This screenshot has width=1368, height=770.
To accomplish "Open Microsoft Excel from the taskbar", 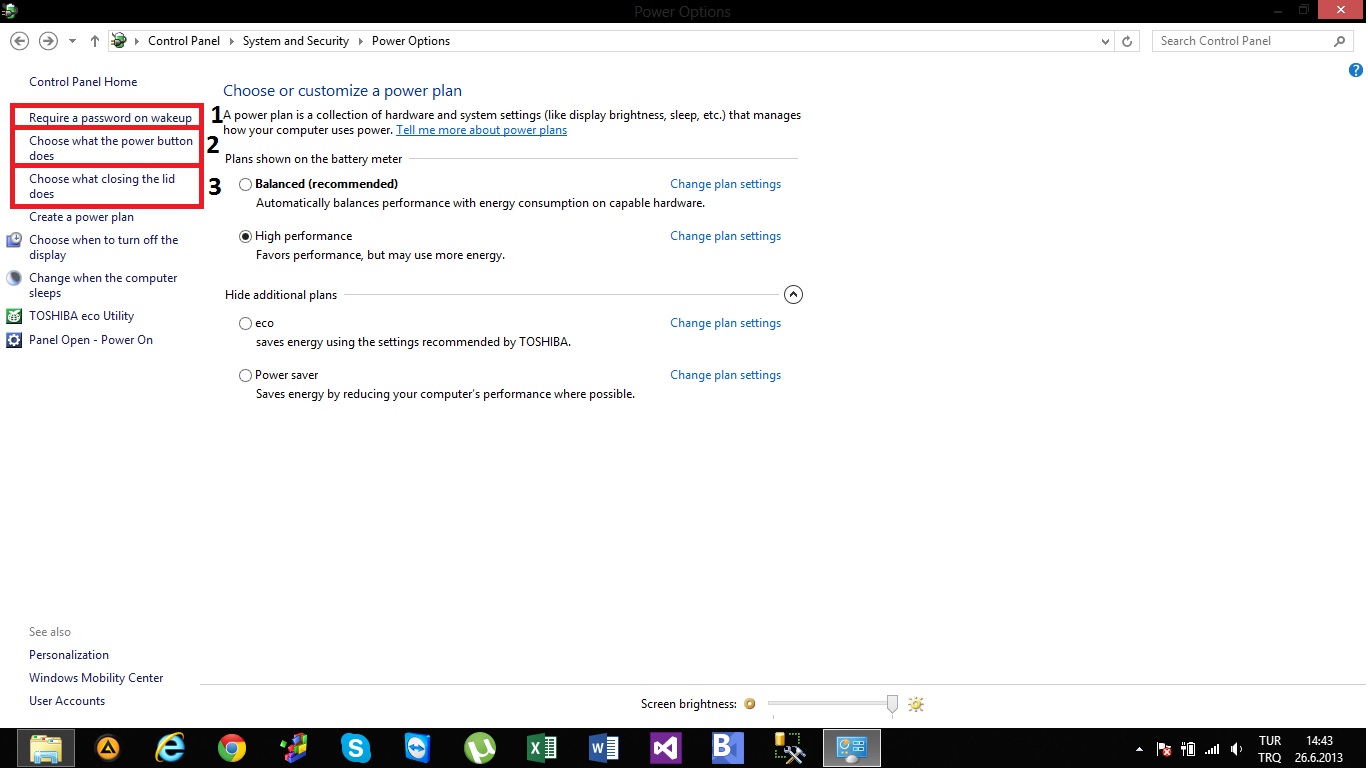I will pyautogui.click(x=542, y=748).
